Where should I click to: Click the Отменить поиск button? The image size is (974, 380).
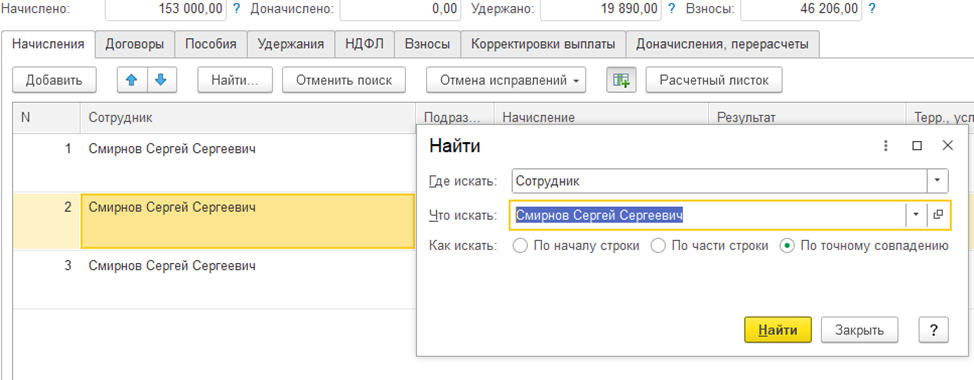344,80
